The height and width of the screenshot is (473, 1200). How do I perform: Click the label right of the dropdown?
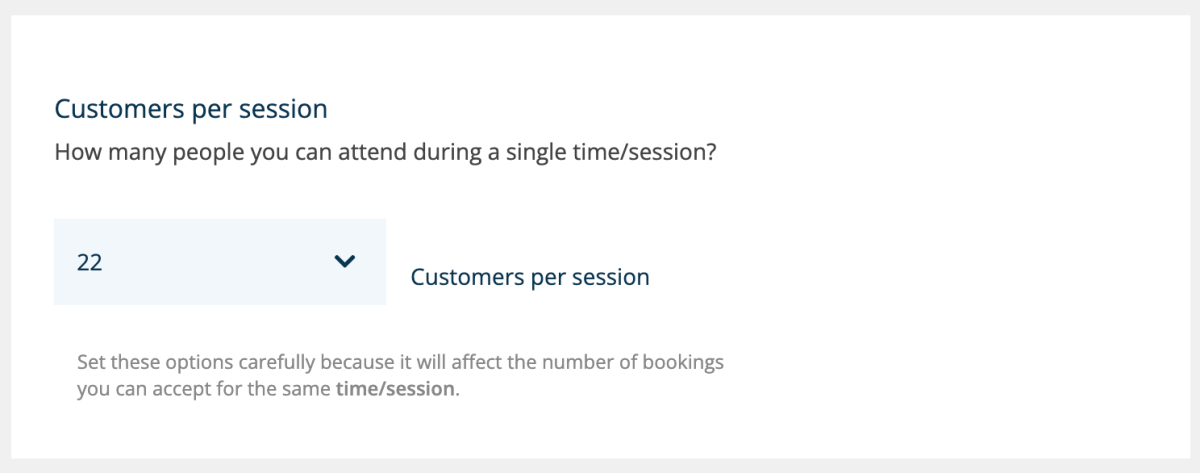point(530,277)
